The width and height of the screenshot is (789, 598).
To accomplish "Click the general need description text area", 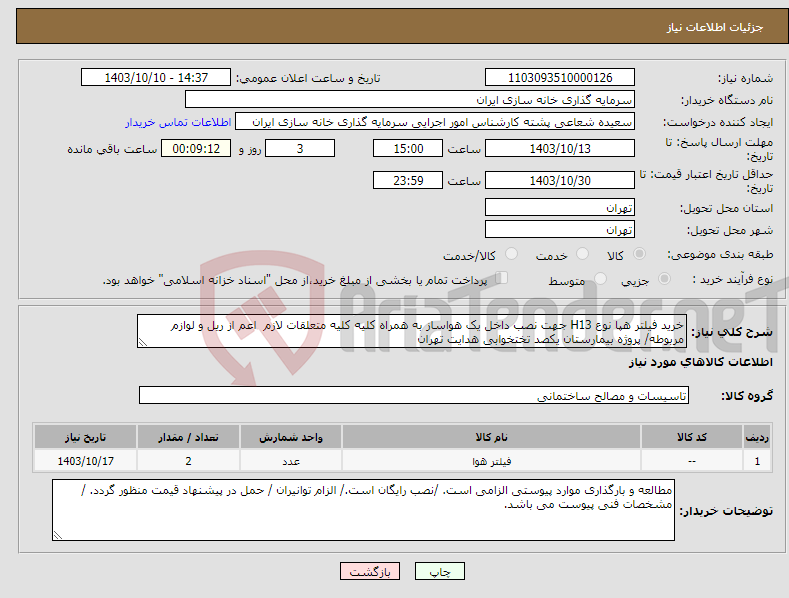I will point(412,331).
